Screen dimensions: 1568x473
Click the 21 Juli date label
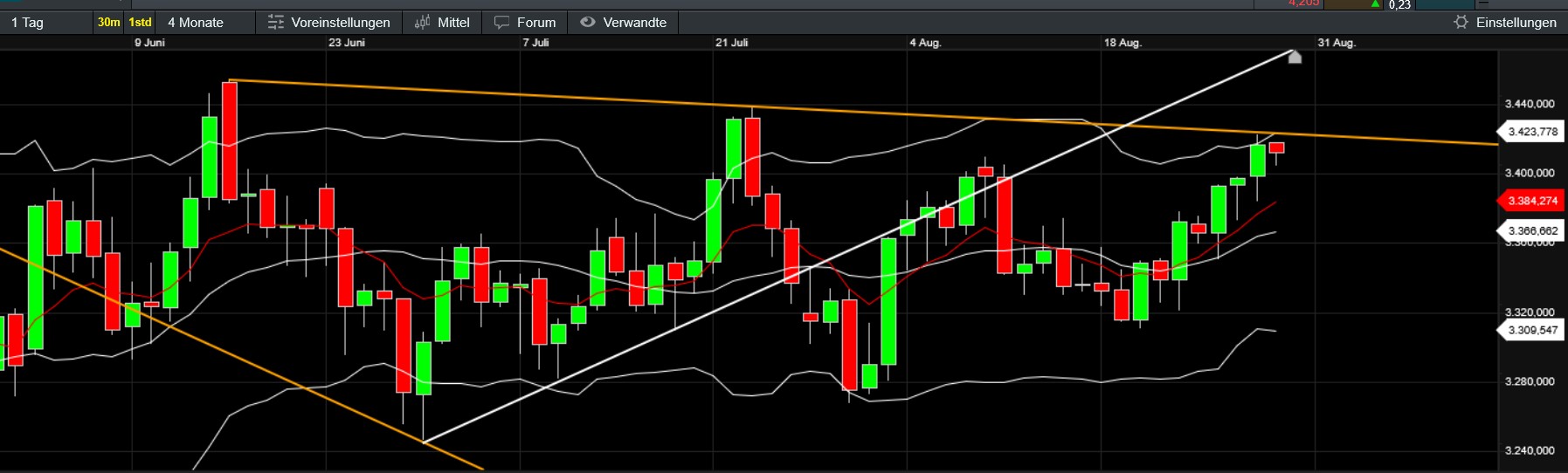[732, 43]
